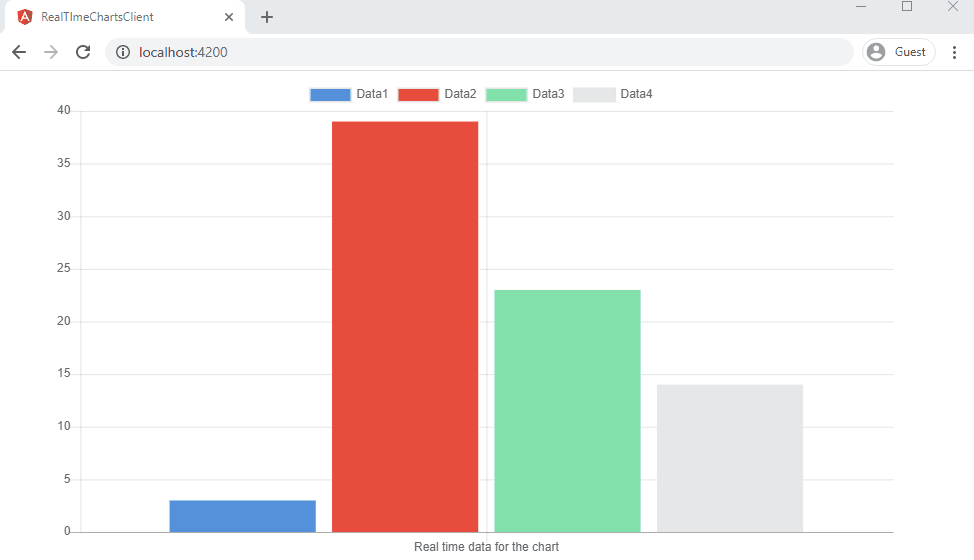This screenshot has height=560, width=974.
Task: Click the gray Data4 bar
Action: (x=730, y=458)
